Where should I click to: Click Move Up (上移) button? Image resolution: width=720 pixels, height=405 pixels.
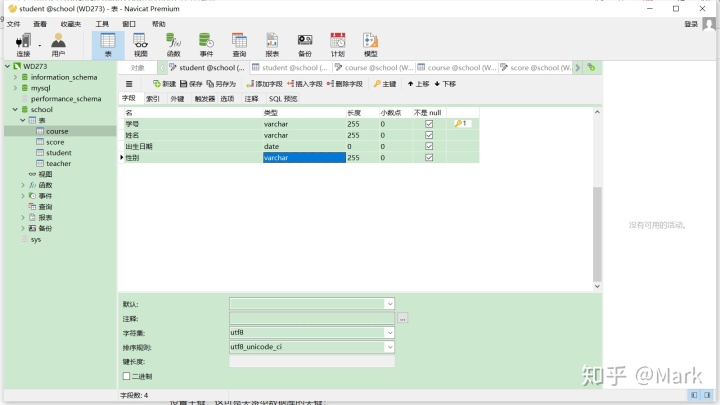[x=418, y=84]
